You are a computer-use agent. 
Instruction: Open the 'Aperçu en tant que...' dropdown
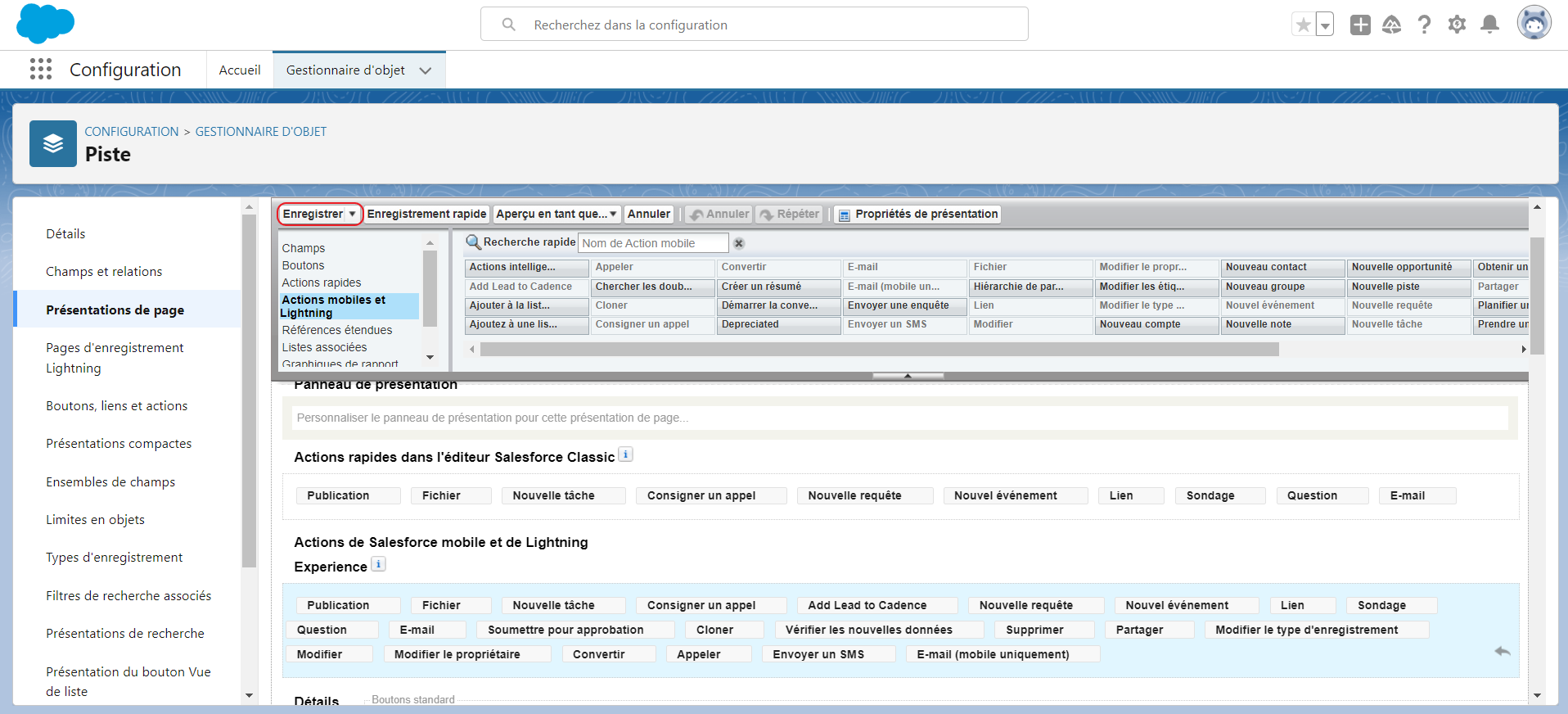(557, 215)
